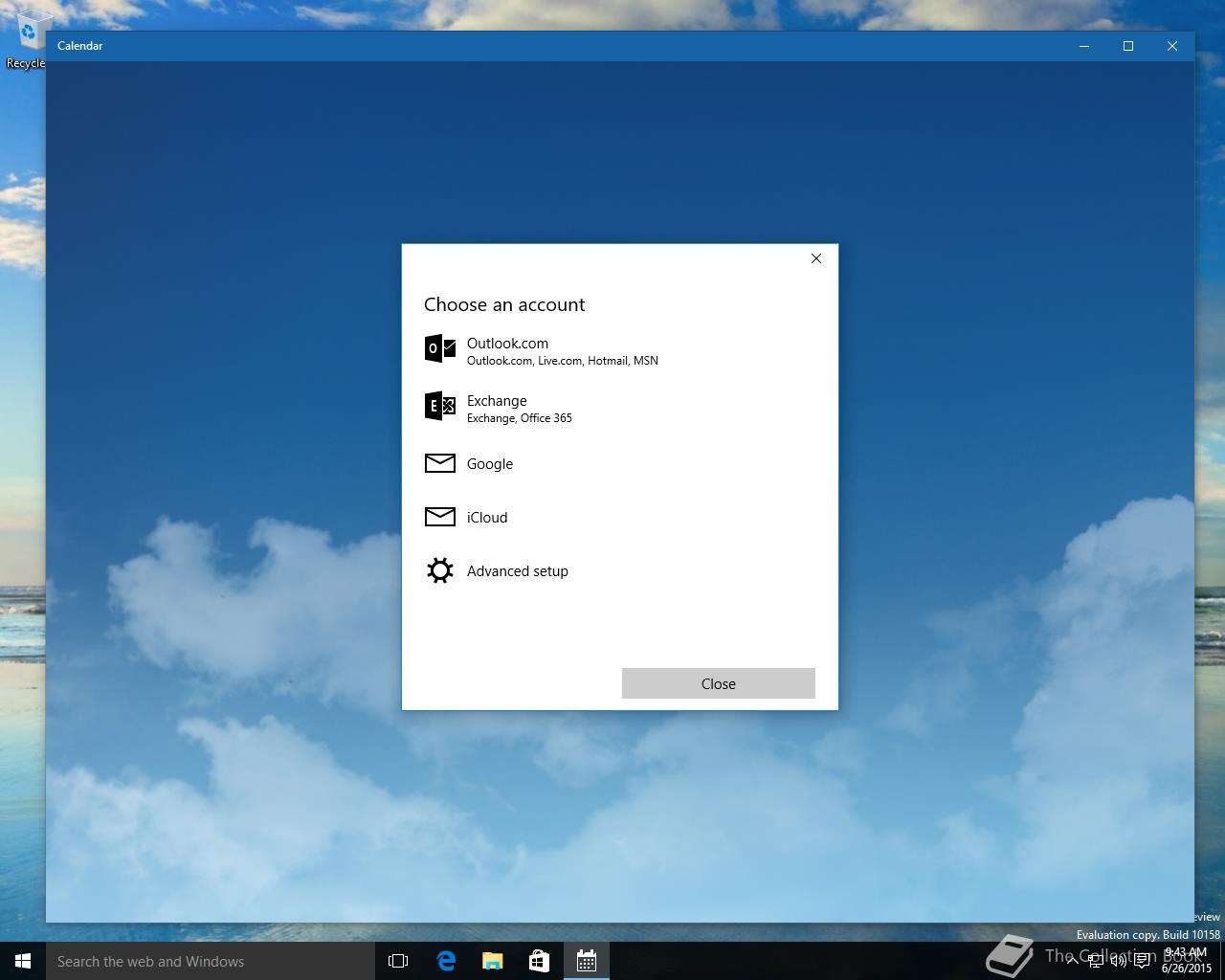Image resolution: width=1225 pixels, height=980 pixels.
Task: Choose the Exchange account label
Action: tap(497, 401)
